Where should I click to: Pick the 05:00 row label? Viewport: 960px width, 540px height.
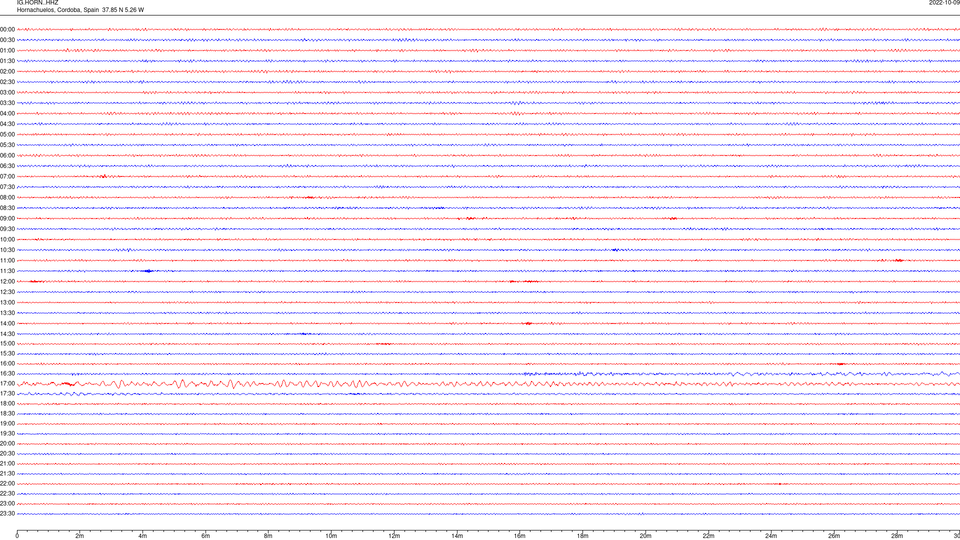pos(7,135)
